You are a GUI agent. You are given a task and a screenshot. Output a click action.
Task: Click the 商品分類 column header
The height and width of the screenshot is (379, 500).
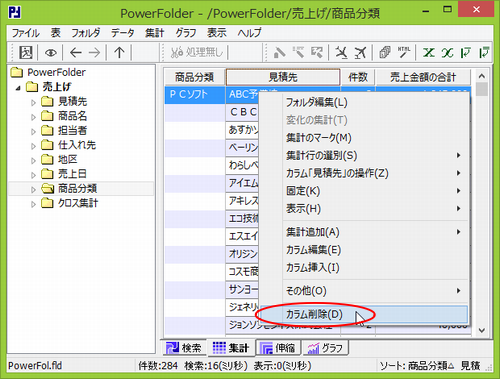[195, 77]
